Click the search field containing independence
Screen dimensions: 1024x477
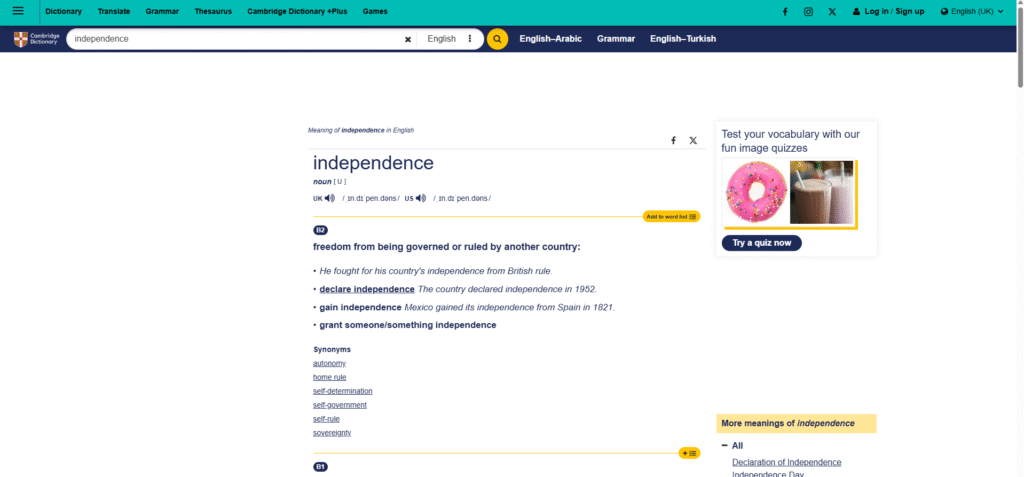point(235,39)
